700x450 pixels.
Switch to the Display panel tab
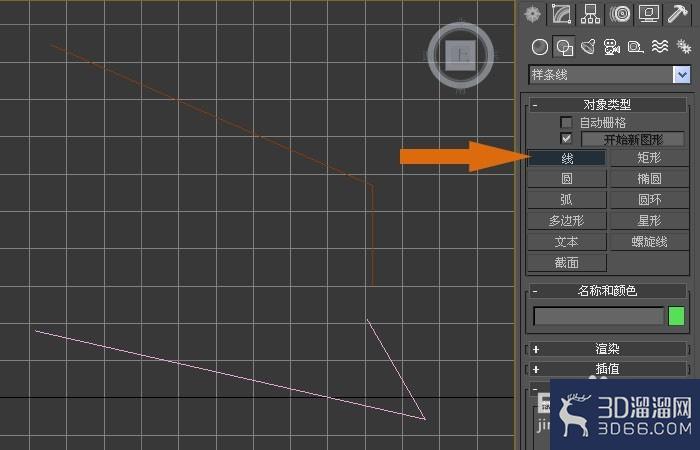649,14
